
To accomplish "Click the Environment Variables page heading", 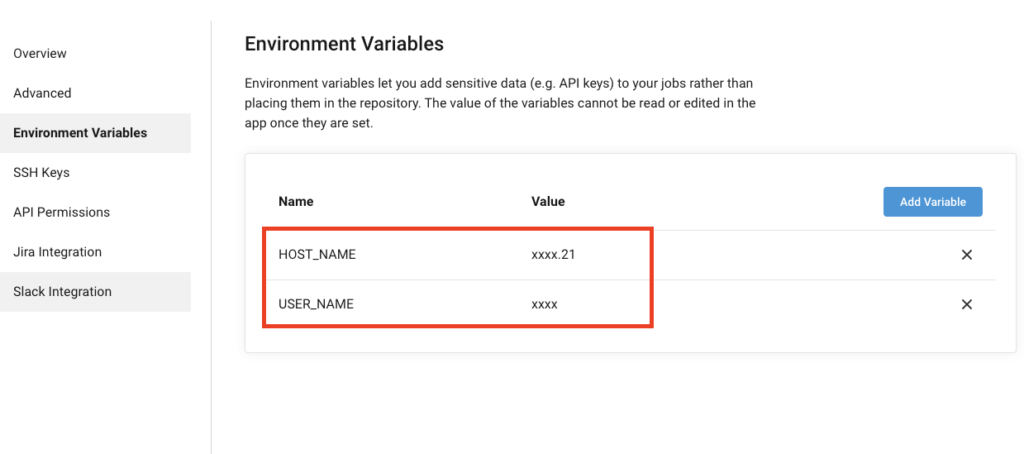I will (x=344, y=44).
